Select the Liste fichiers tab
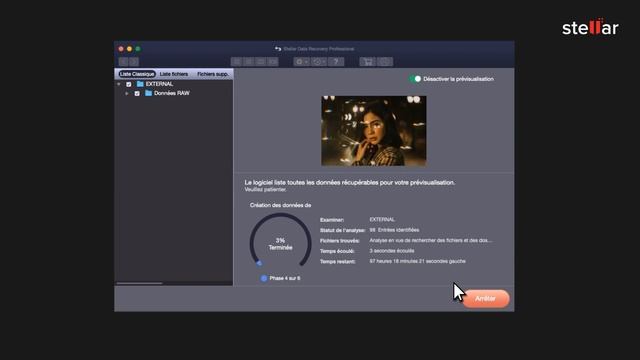640x360 pixels. coord(174,74)
